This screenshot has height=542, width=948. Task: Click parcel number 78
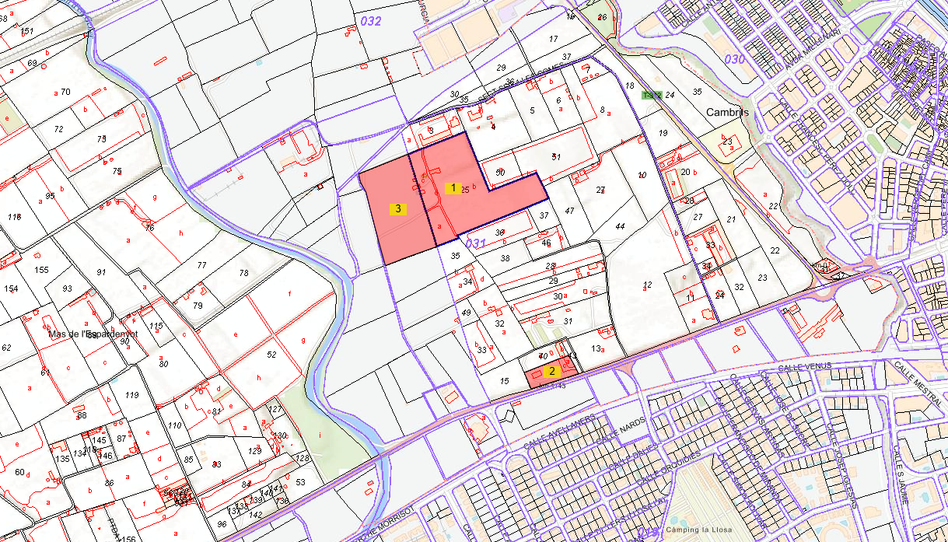pyautogui.click(x=243, y=273)
